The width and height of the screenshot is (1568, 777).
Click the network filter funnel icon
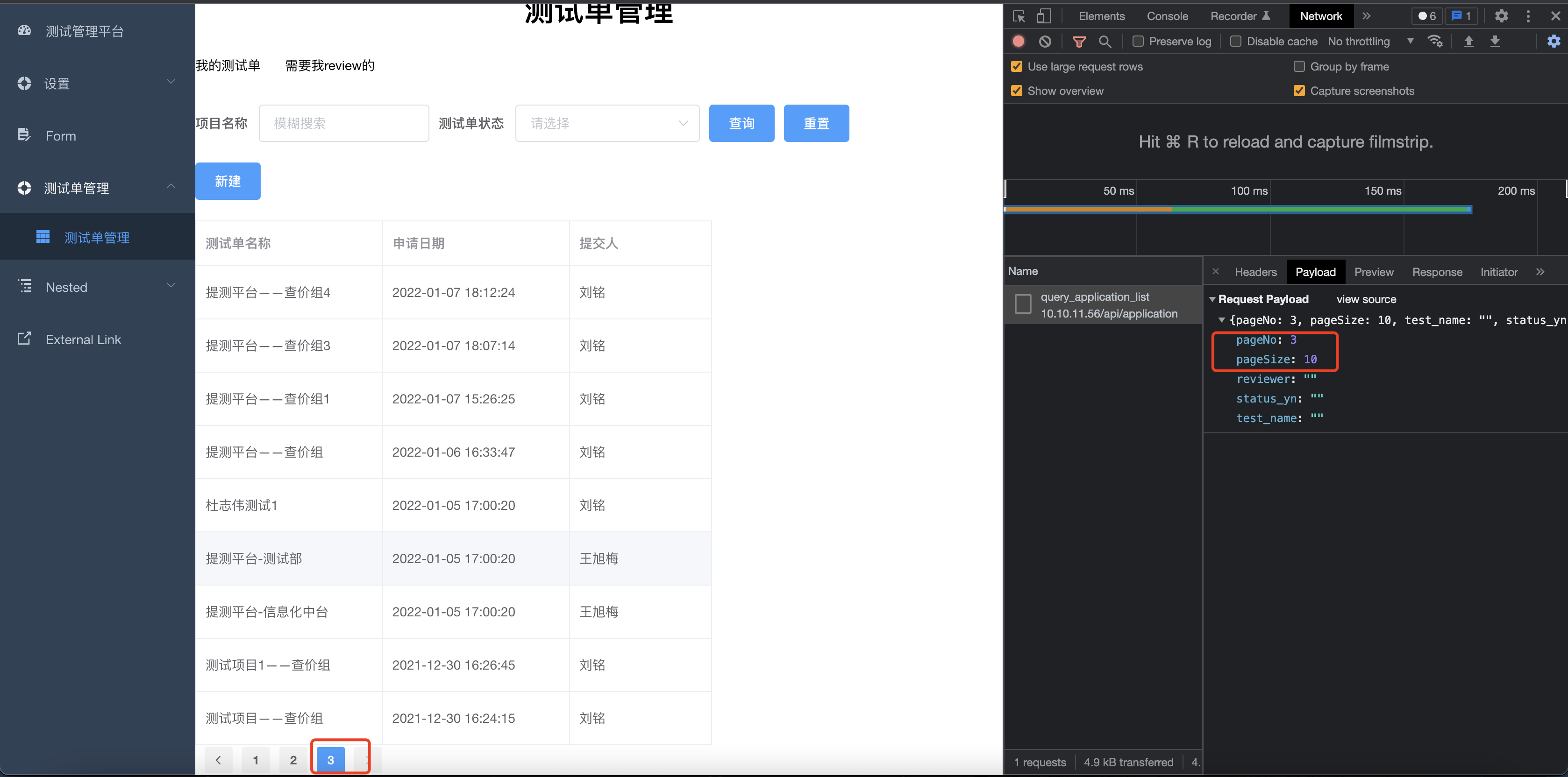point(1079,42)
